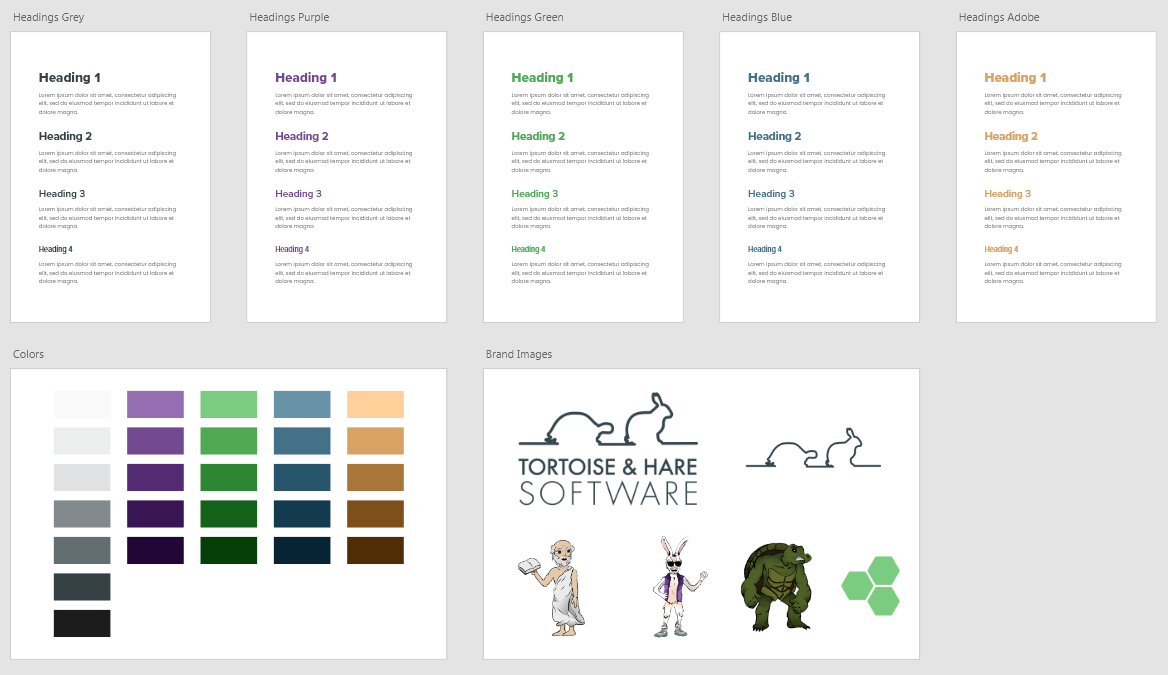Open the Headings Grey section label

48,17
